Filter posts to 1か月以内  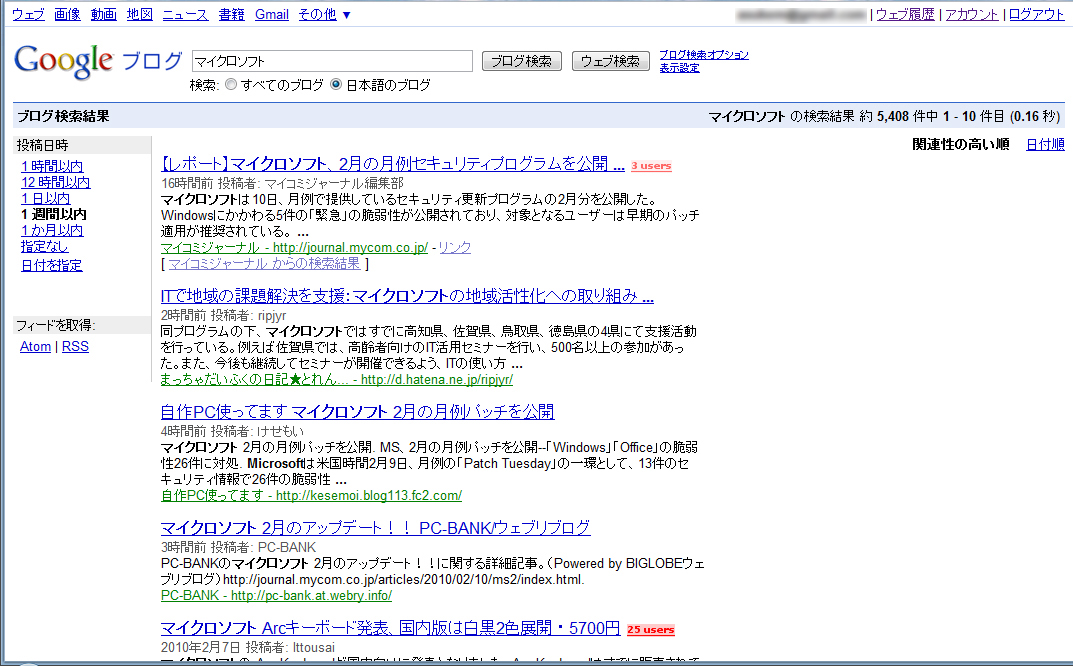[52, 231]
